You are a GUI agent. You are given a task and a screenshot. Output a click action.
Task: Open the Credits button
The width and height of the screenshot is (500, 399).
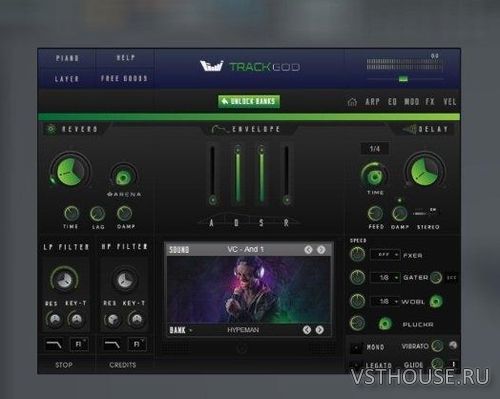click(123, 365)
